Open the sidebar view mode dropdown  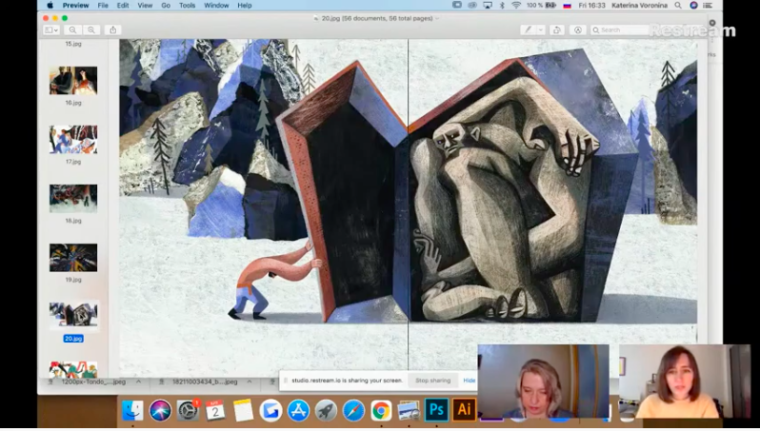(x=52, y=30)
